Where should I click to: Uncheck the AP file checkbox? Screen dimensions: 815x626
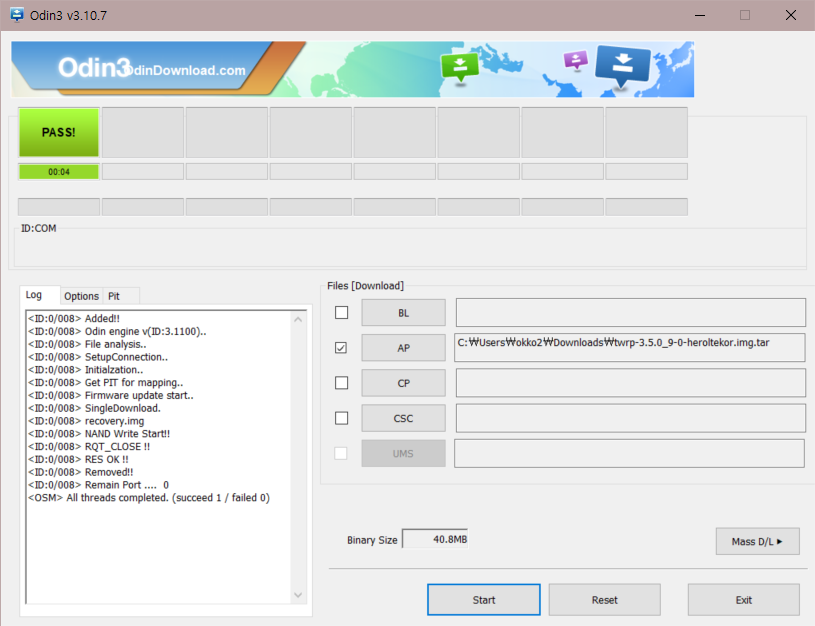(341, 347)
